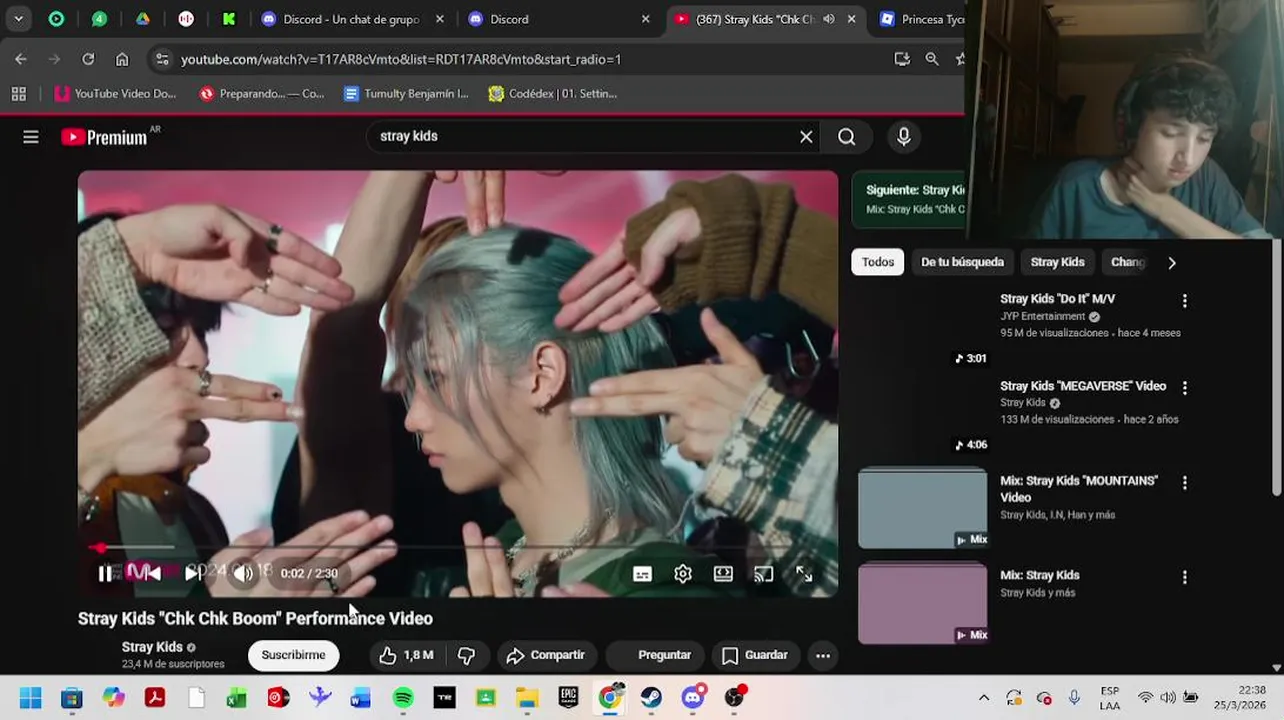Reload the current page
The image size is (1284, 720).
[88, 59]
